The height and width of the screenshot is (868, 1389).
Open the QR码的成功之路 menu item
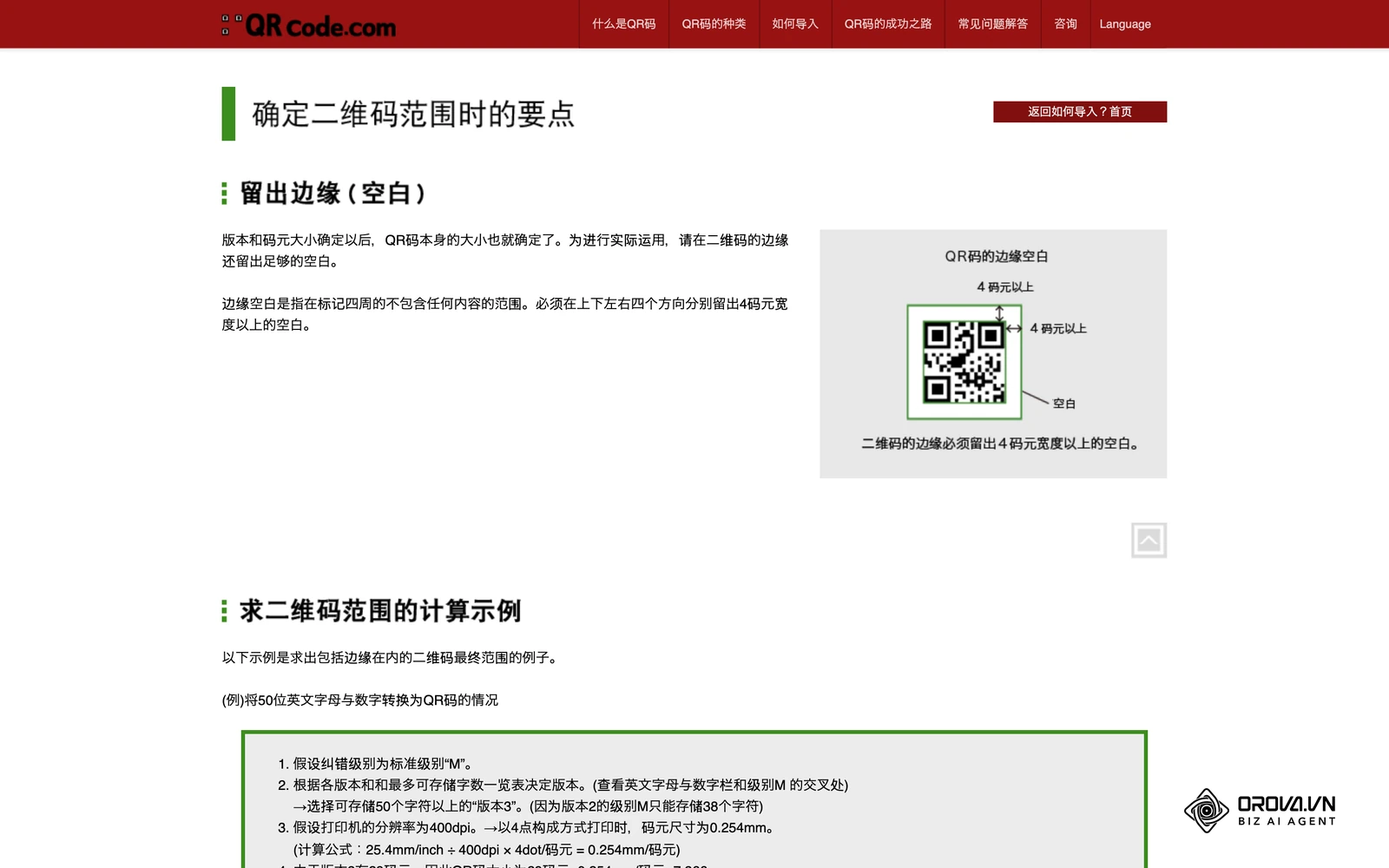tap(888, 24)
